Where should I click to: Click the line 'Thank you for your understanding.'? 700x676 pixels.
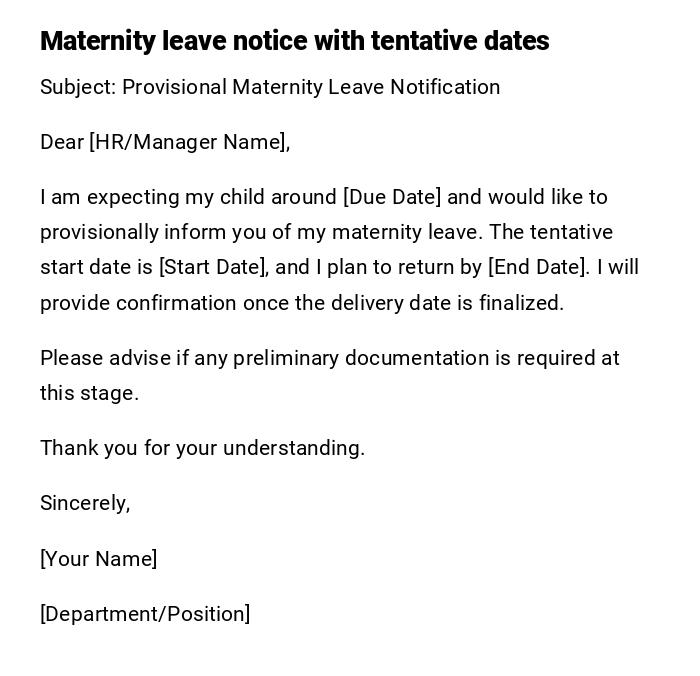point(202,448)
